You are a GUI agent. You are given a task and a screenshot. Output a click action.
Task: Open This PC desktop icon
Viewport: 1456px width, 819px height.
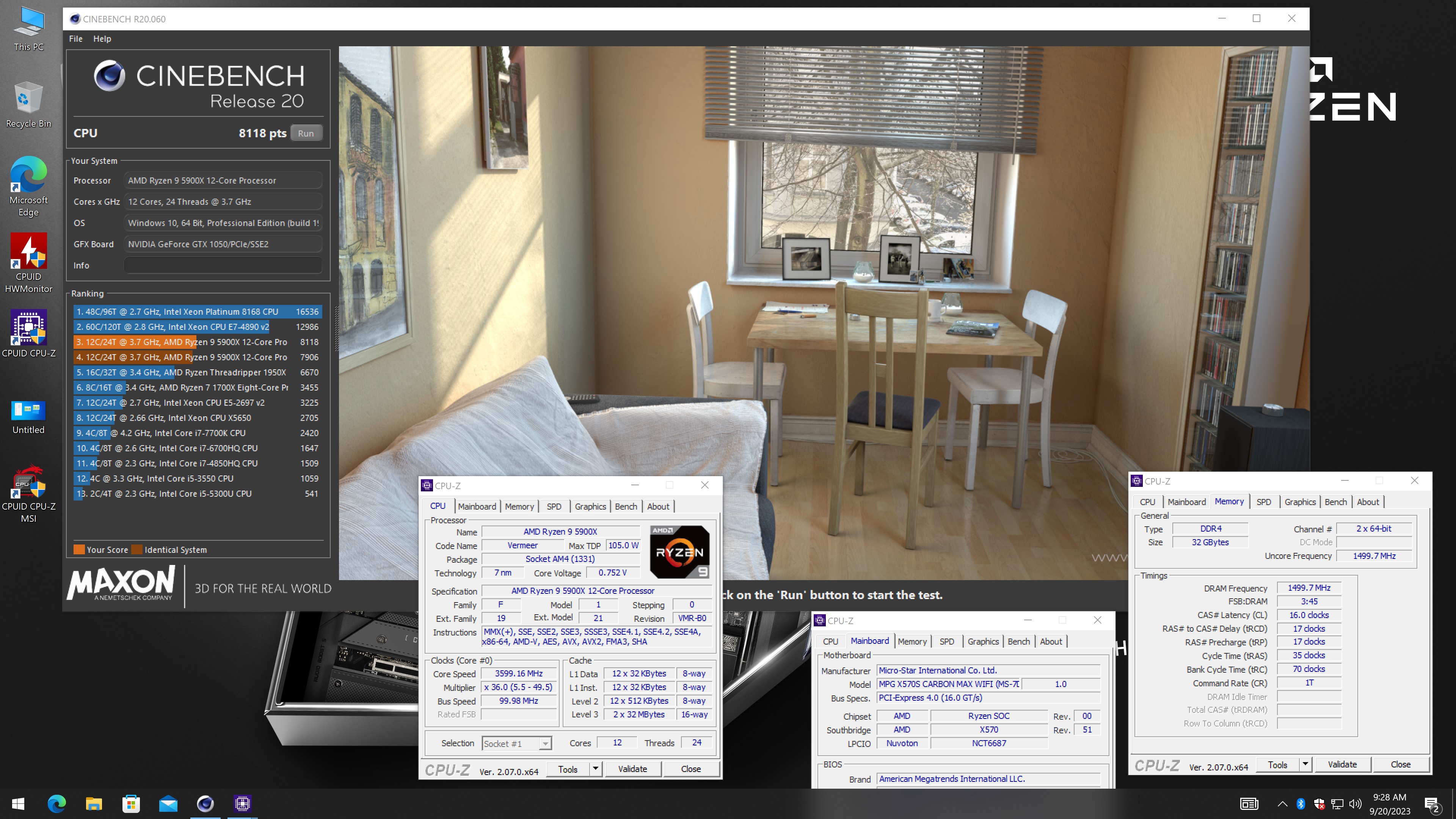pyautogui.click(x=29, y=28)
